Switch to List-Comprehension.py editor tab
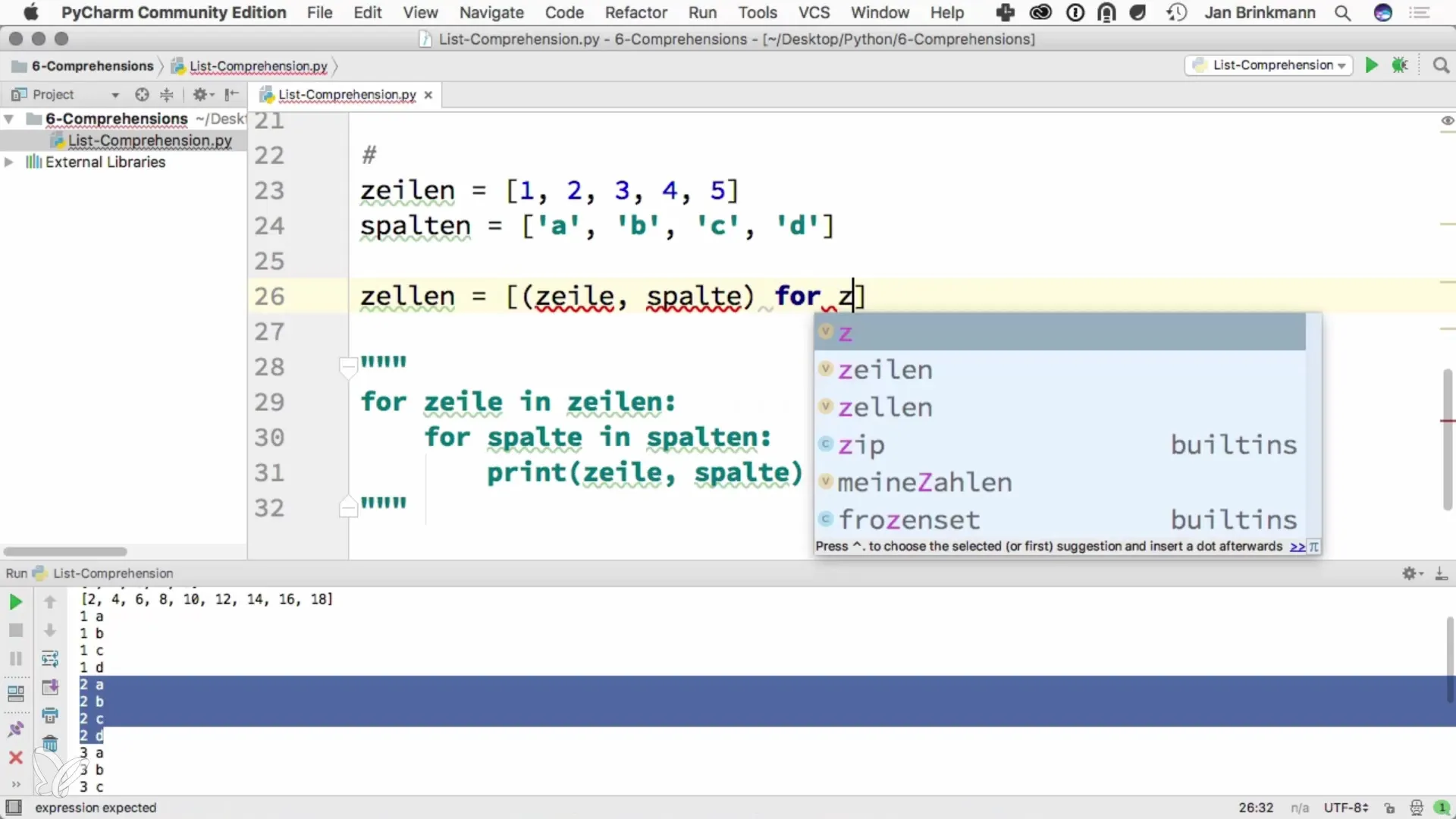 pos(347,95)
